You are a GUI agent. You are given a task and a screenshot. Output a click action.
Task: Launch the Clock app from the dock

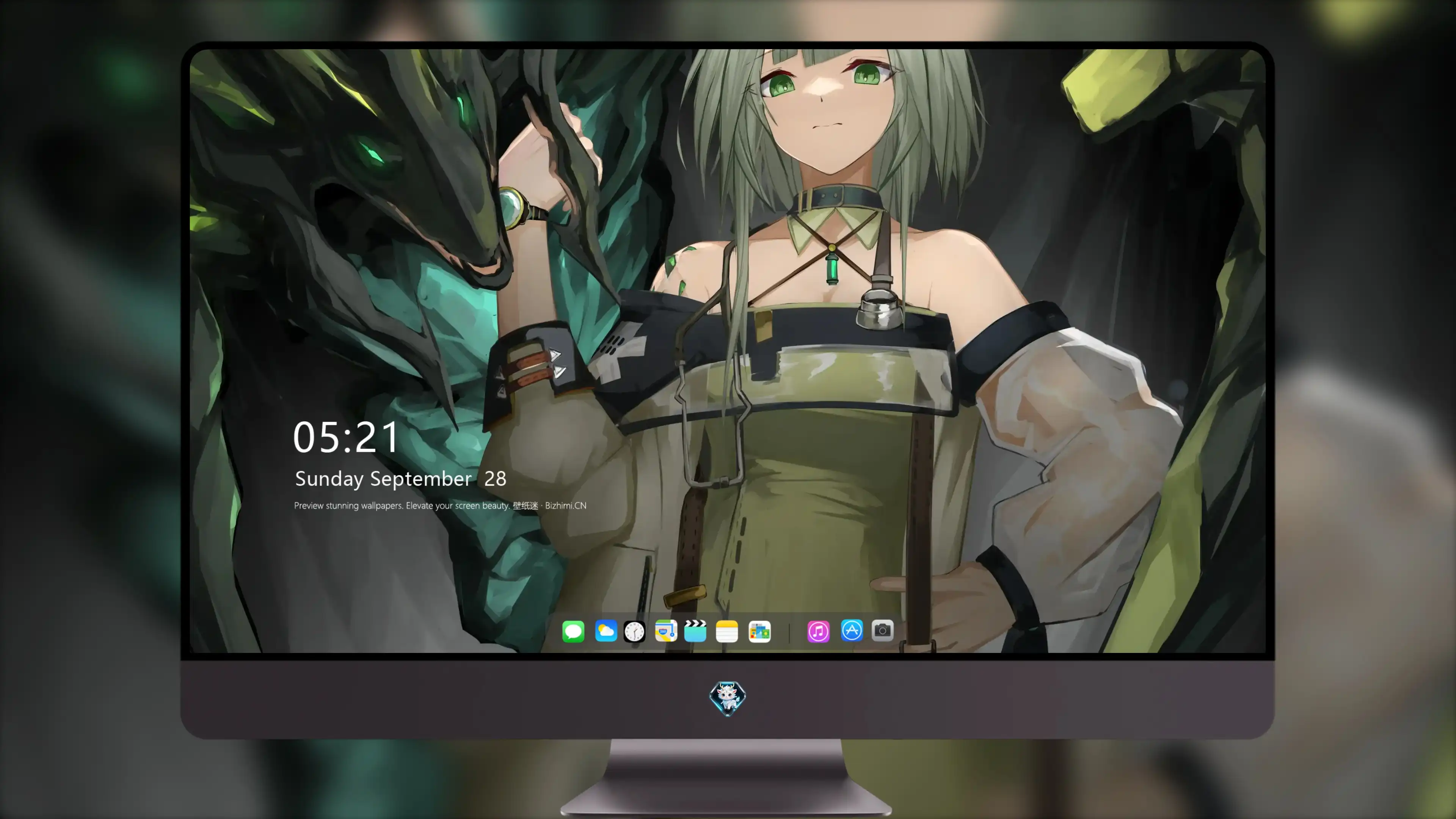[x=634, y=631]
